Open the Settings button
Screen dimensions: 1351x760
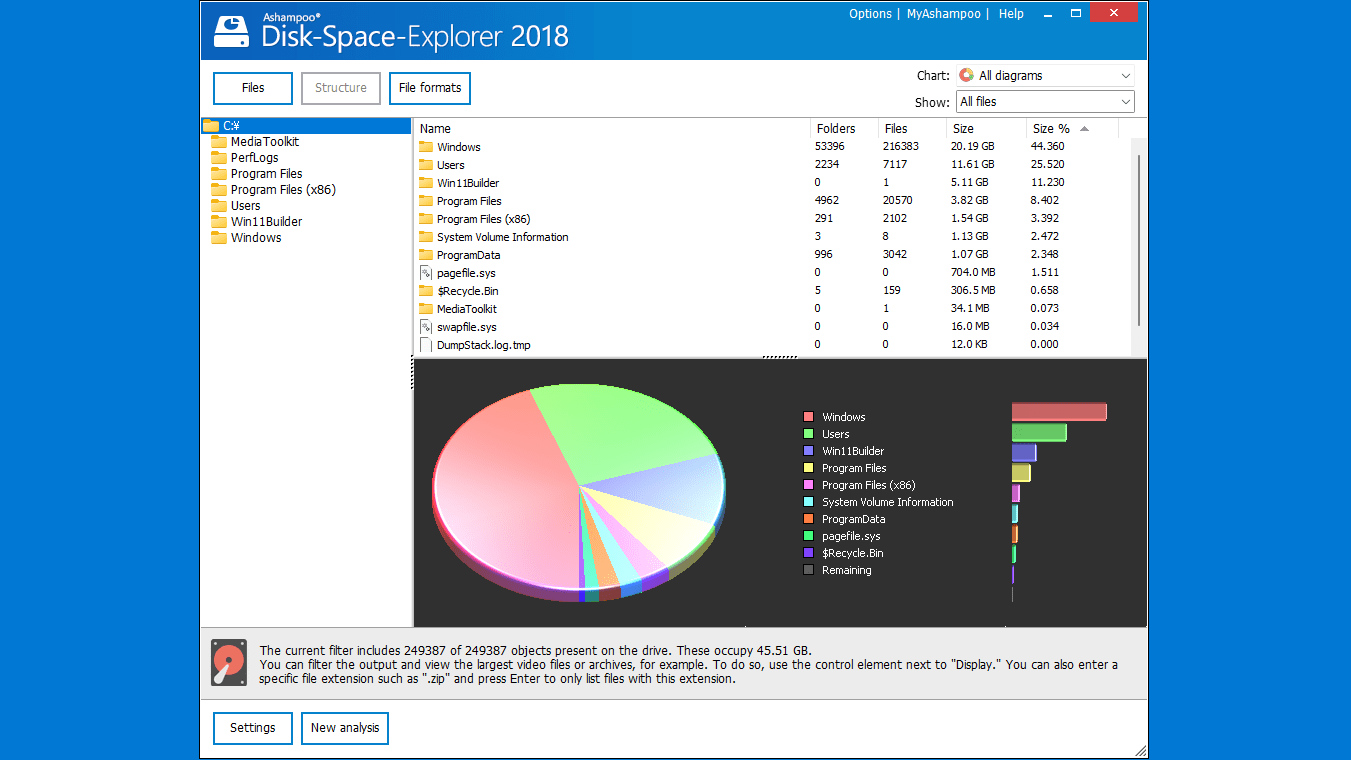click(253, 728)
